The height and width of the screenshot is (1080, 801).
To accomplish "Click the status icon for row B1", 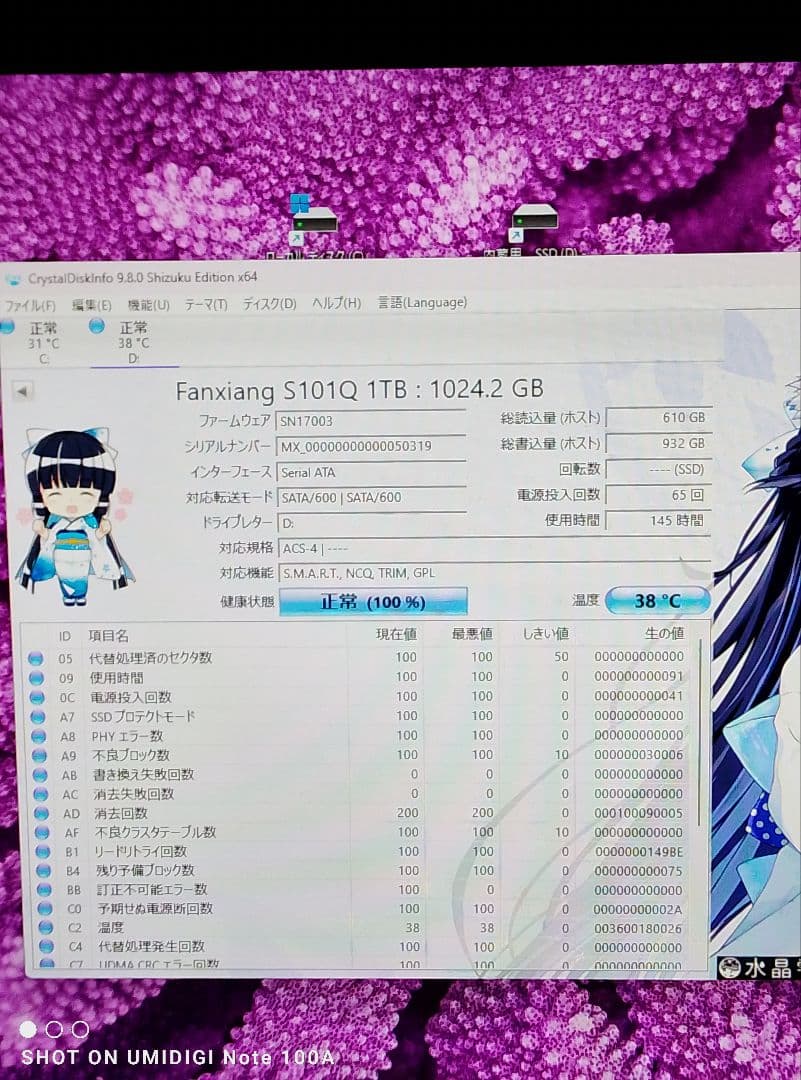I will (x=43, y=852).
